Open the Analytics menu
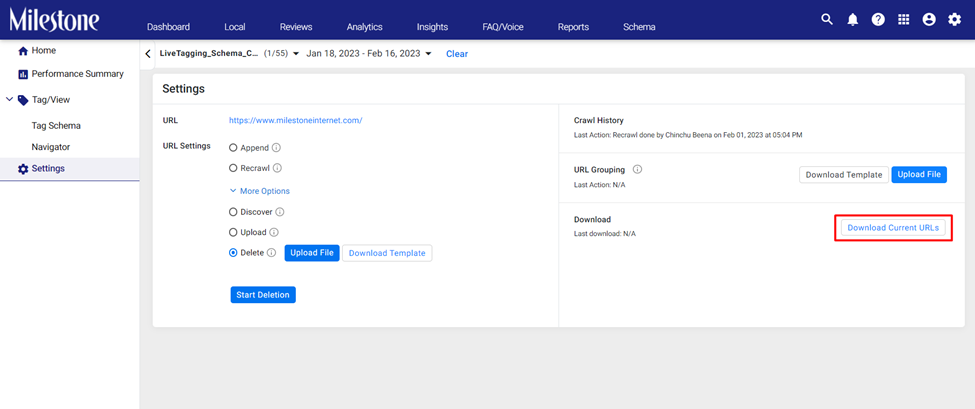975x409 pixels. 364,27
